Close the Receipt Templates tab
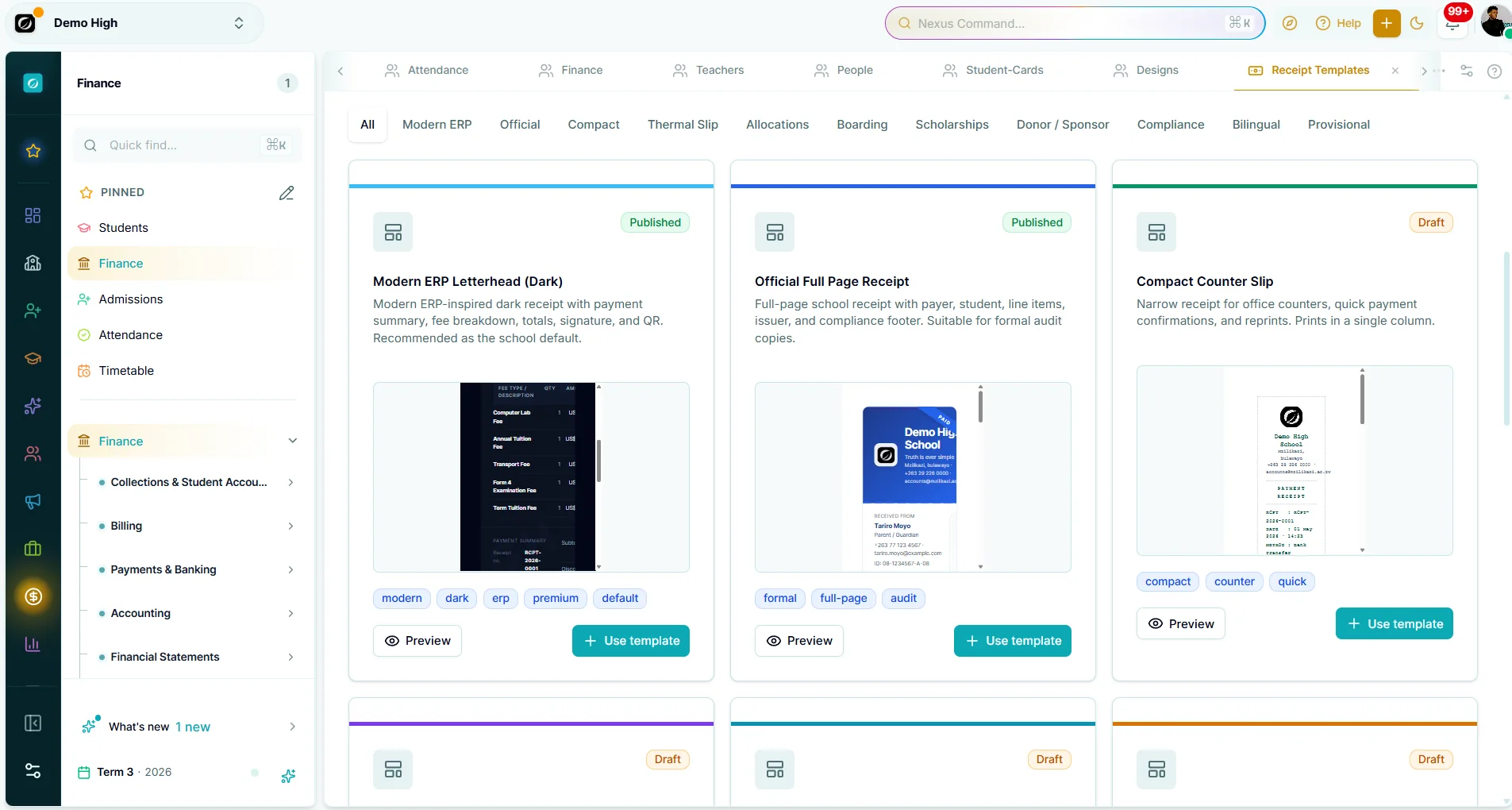The height and width of the screenshot is (810, 1512). click(x=1395, y=71)
